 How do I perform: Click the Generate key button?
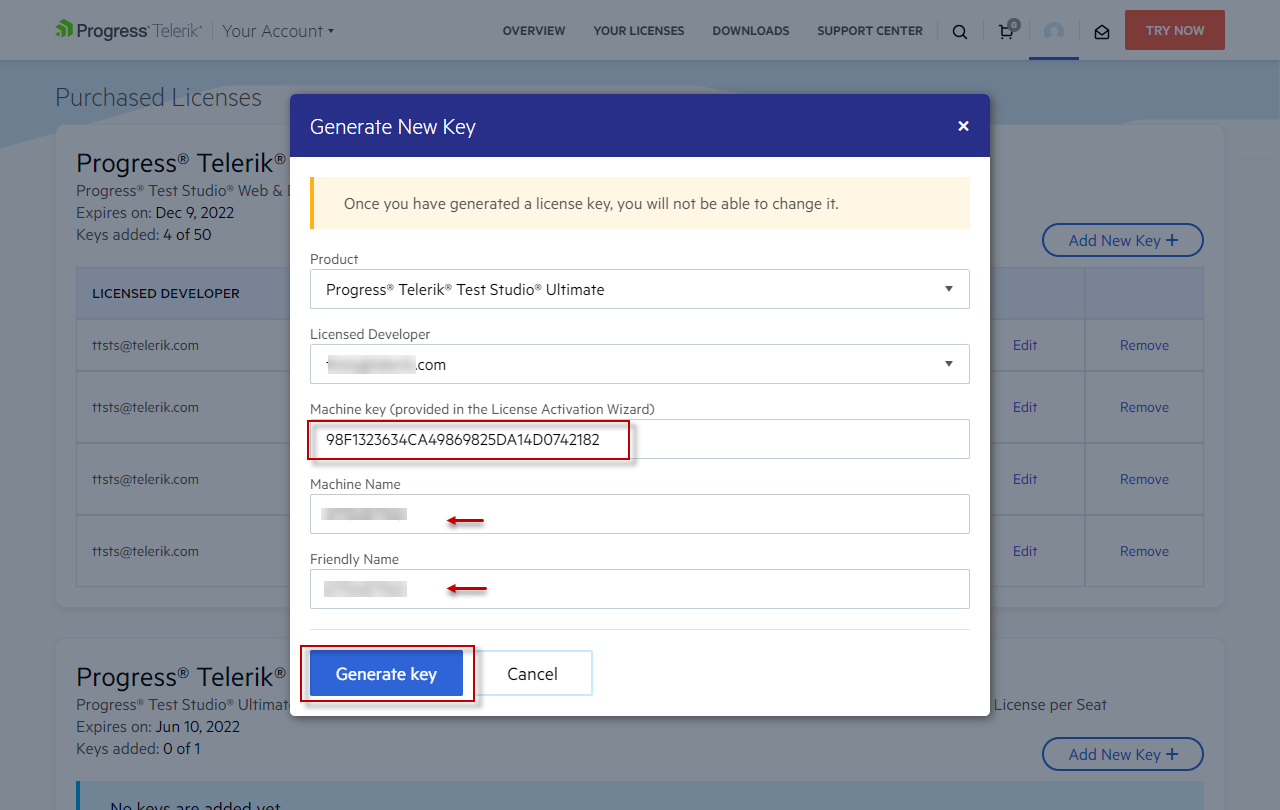[x=386, y=673]
